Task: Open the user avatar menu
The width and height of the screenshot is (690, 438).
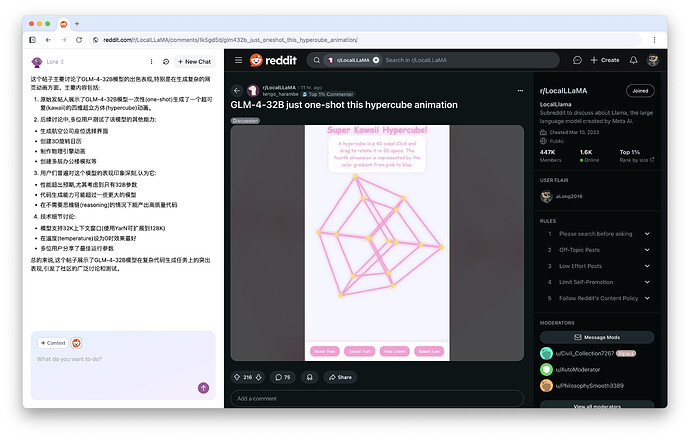Action: (653, 60)
